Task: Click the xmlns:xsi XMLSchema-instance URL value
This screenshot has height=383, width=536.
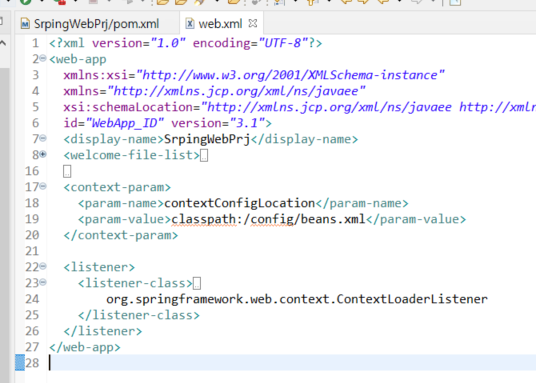Action: click(290, 75)
